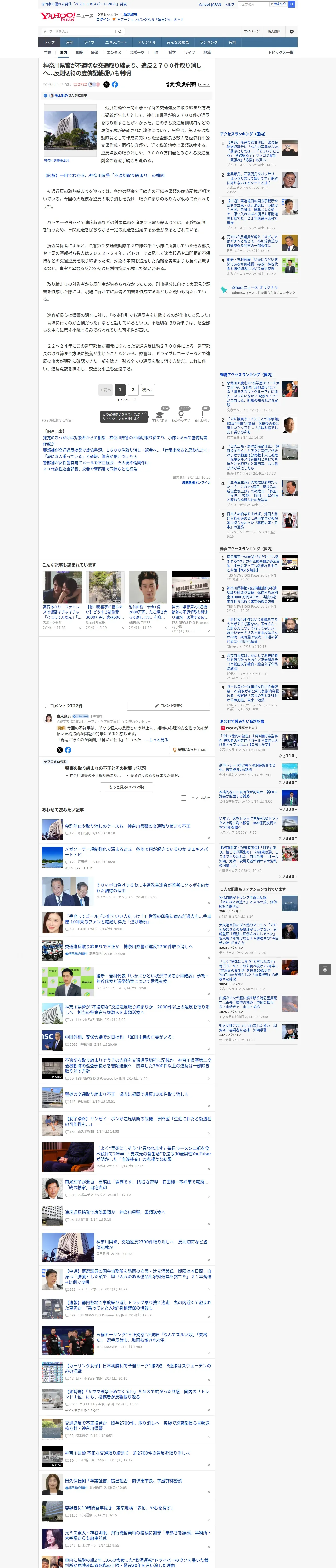336x1568 pixels.
Task: Open related link 警部補が女性警官宛てメール
Action: pos(96,463)
